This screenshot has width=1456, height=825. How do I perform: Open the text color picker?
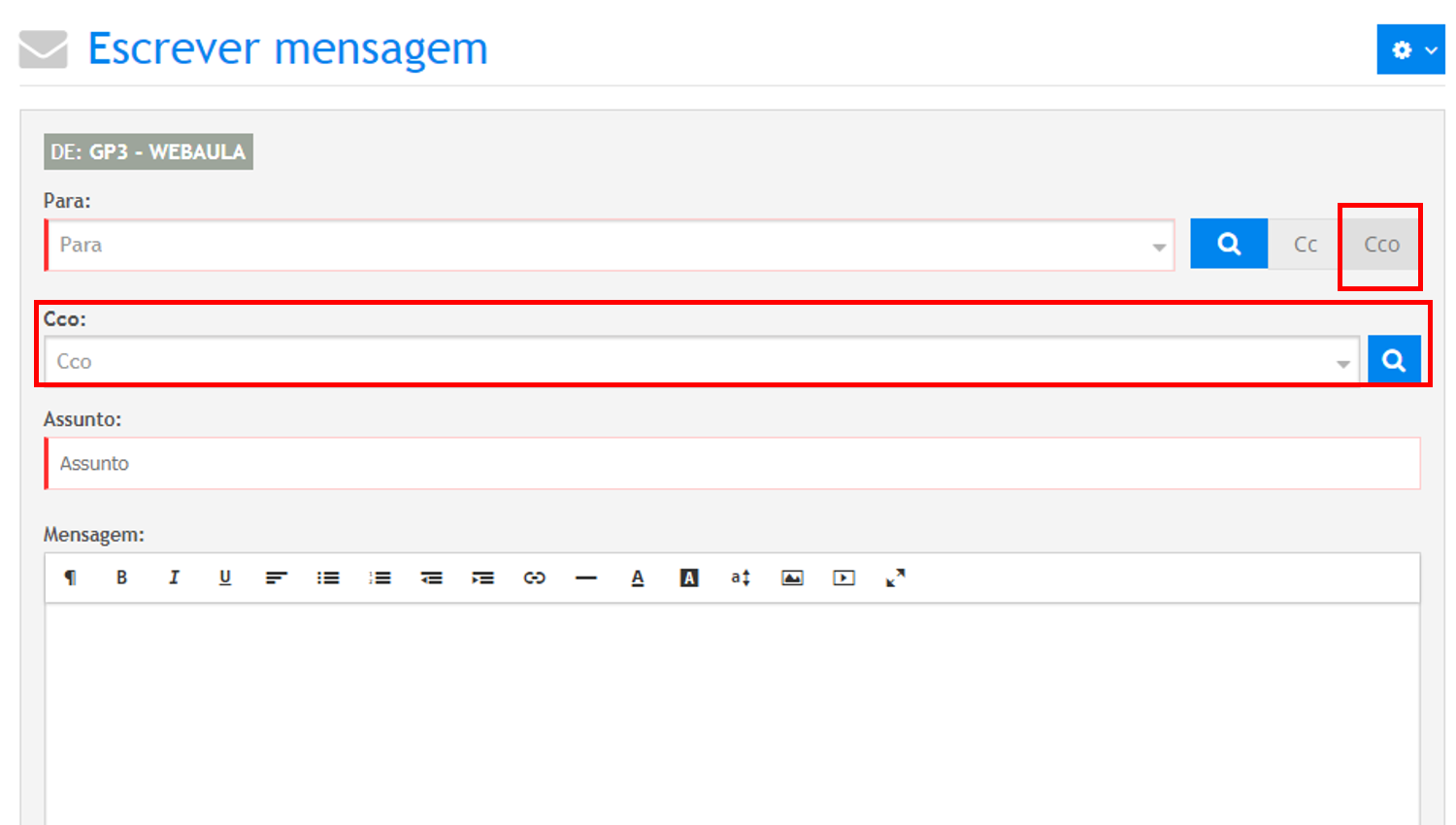pyautogui.click(x=638, y=577)
